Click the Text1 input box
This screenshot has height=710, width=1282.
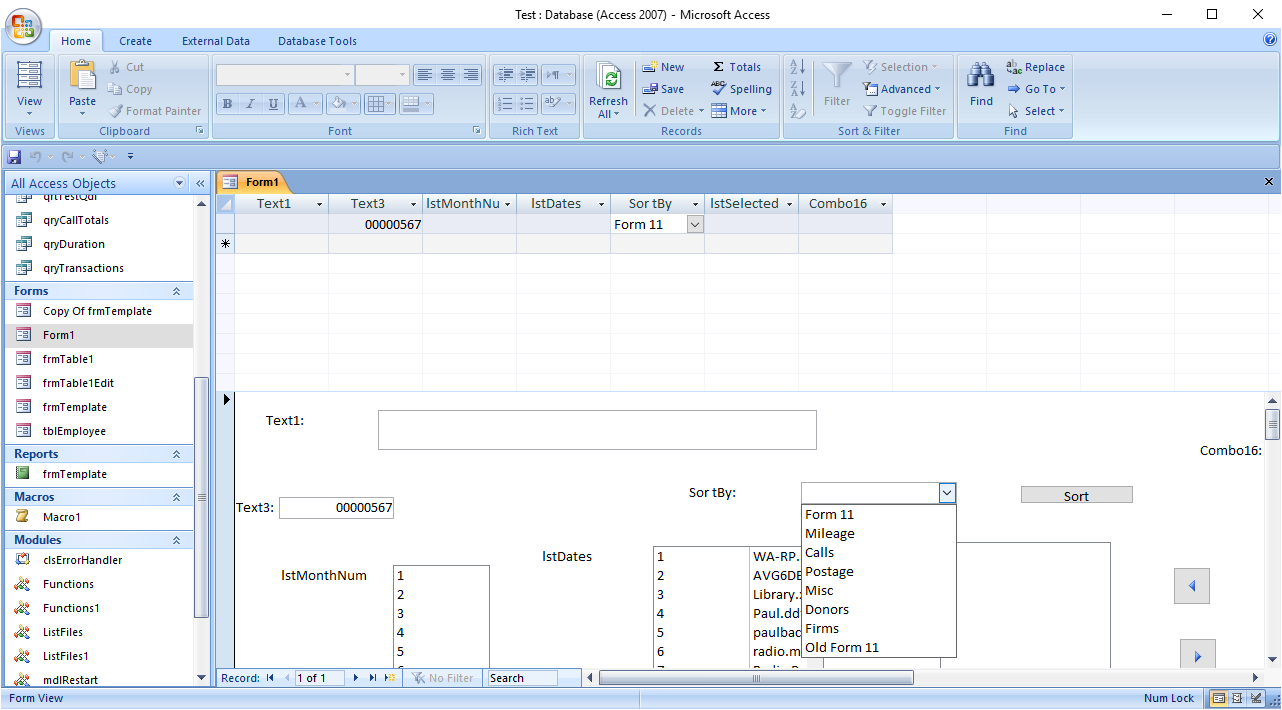click(597, 430)
